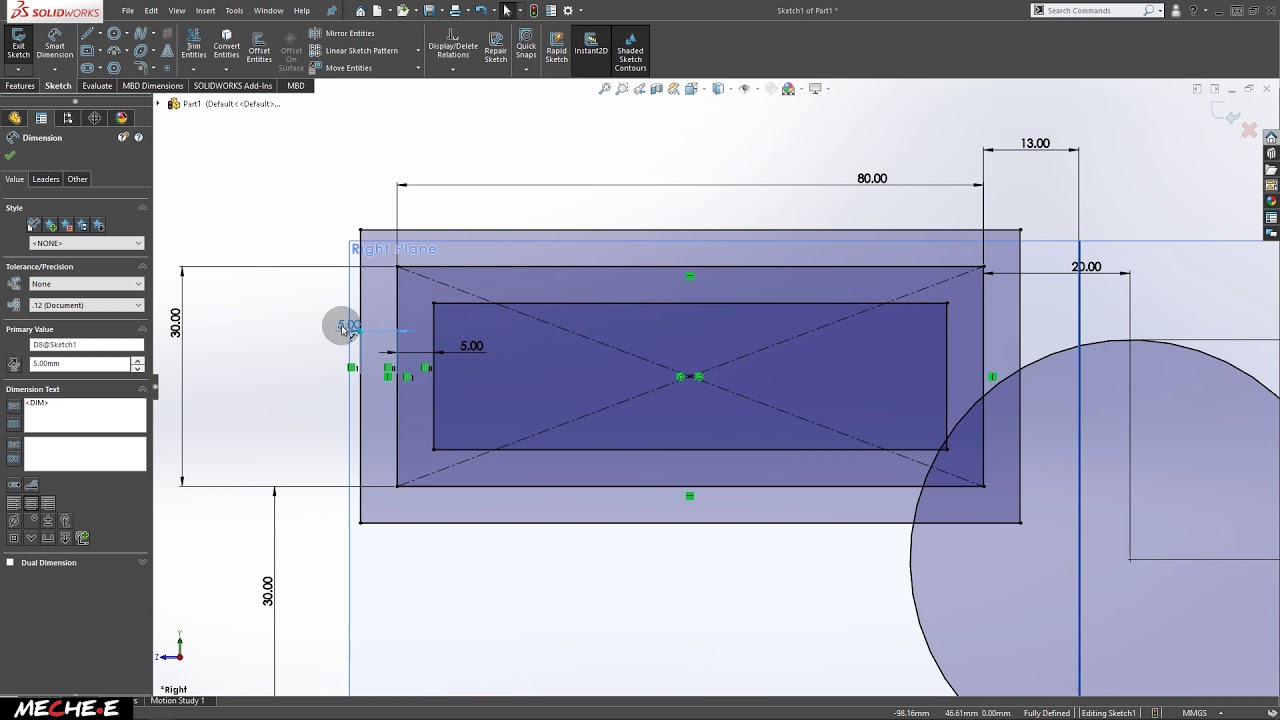The height and width of the screenshot is (720, 1280).
Task: Open the Motion Study 1 tab
Action: click(x=177, y=701)
